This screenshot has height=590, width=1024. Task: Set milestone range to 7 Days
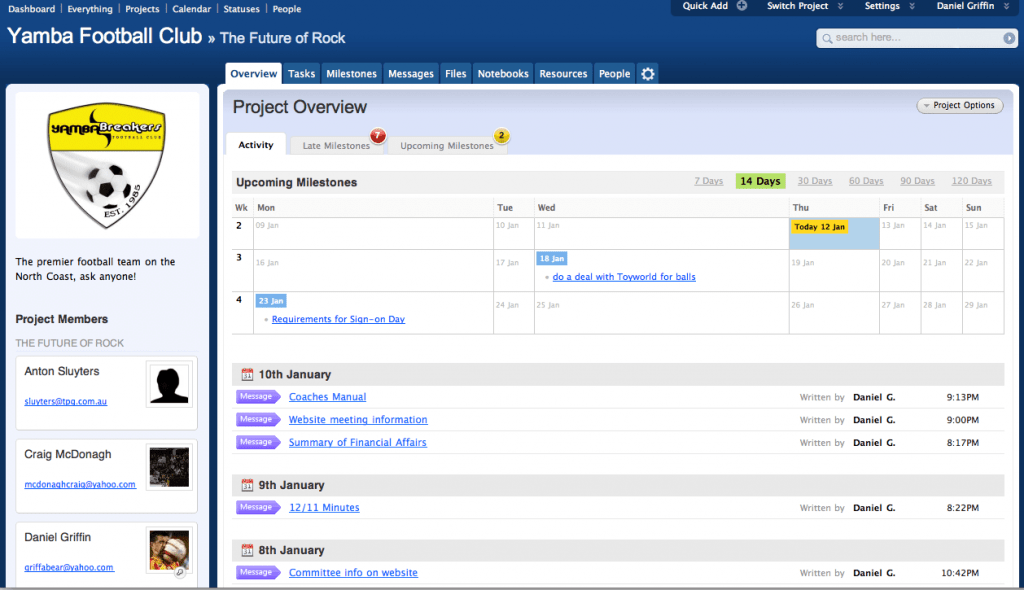709,181
